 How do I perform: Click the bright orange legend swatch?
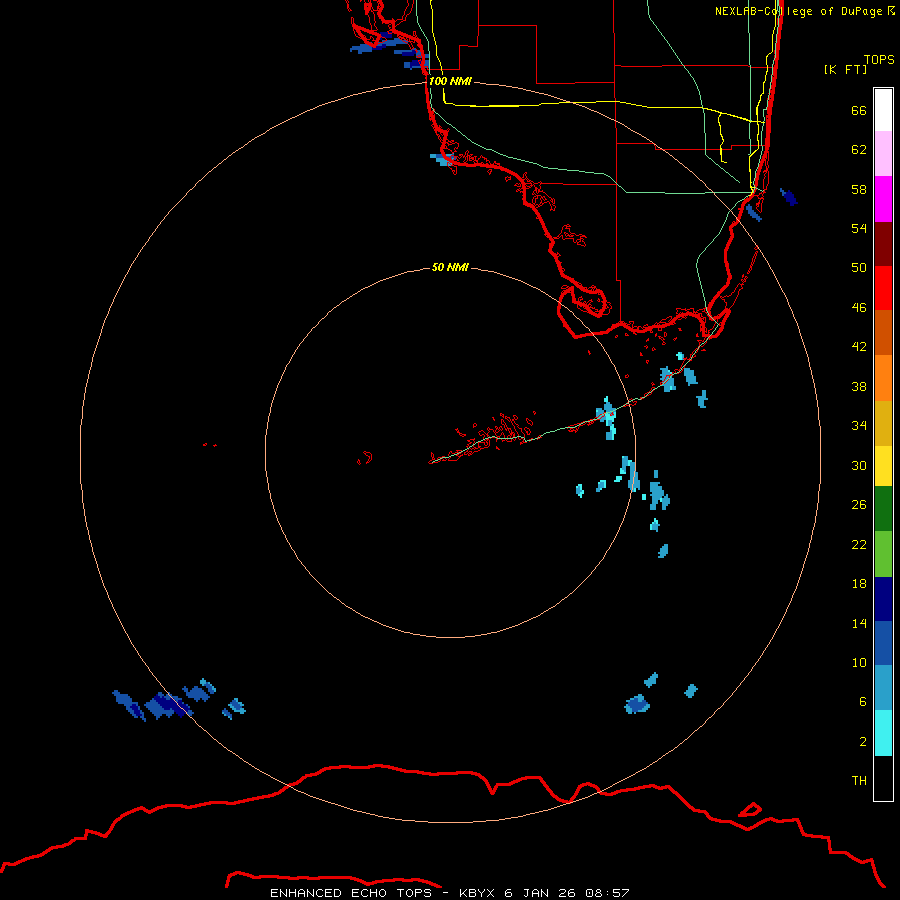coord(883,378)
